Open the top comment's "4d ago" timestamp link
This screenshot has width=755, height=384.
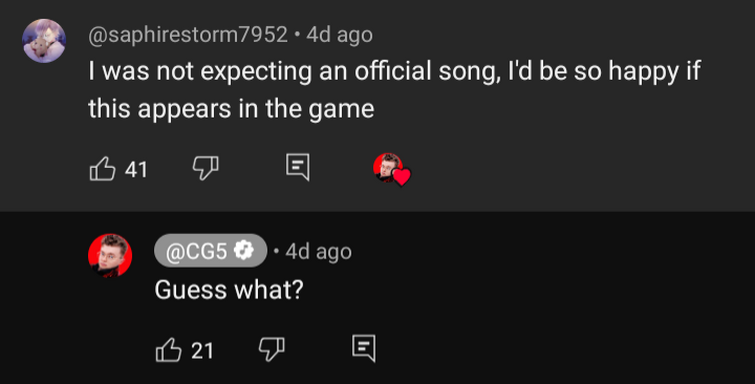[339, 35]
